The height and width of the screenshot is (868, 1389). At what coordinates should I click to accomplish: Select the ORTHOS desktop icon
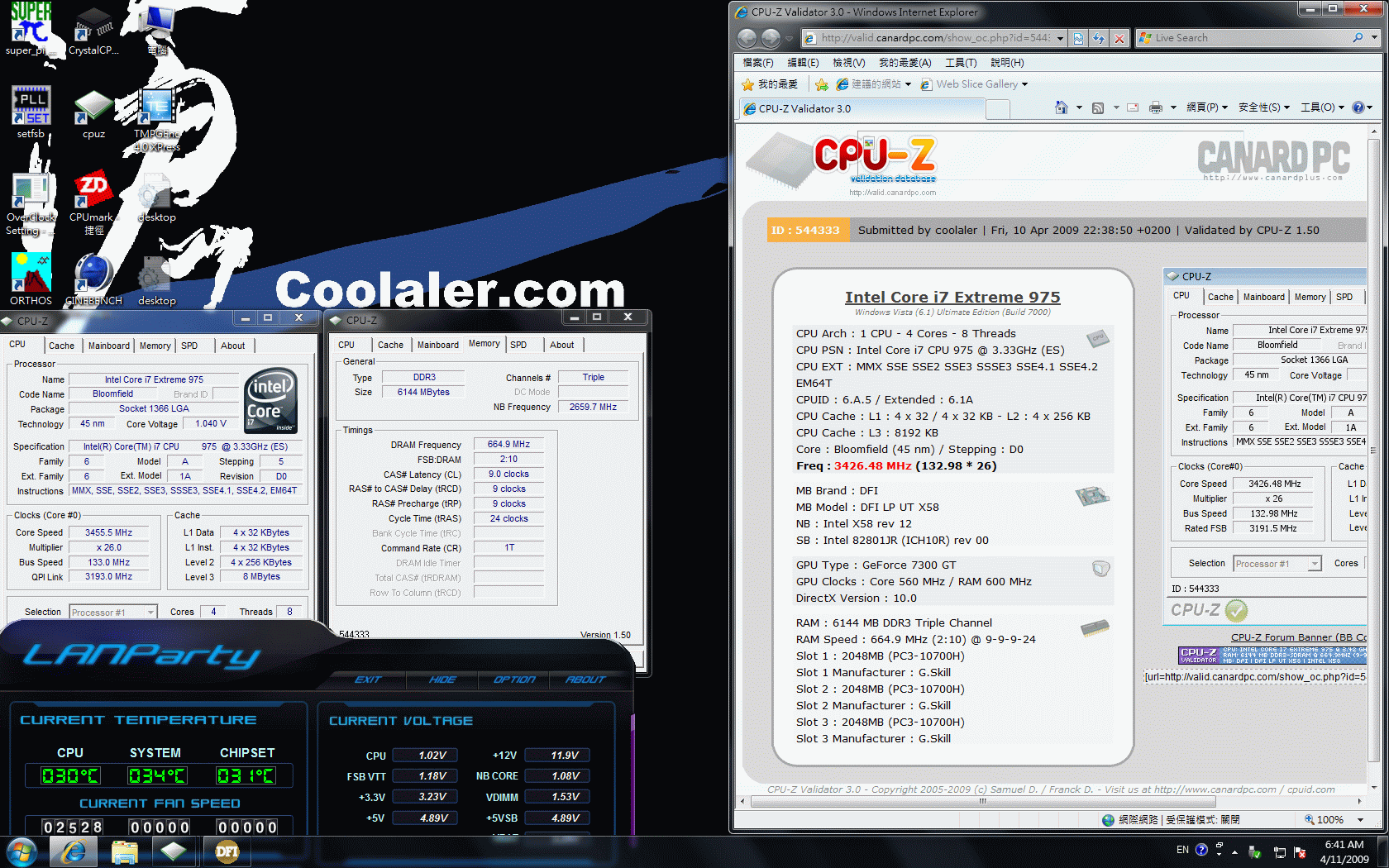[x=31, y=279]
